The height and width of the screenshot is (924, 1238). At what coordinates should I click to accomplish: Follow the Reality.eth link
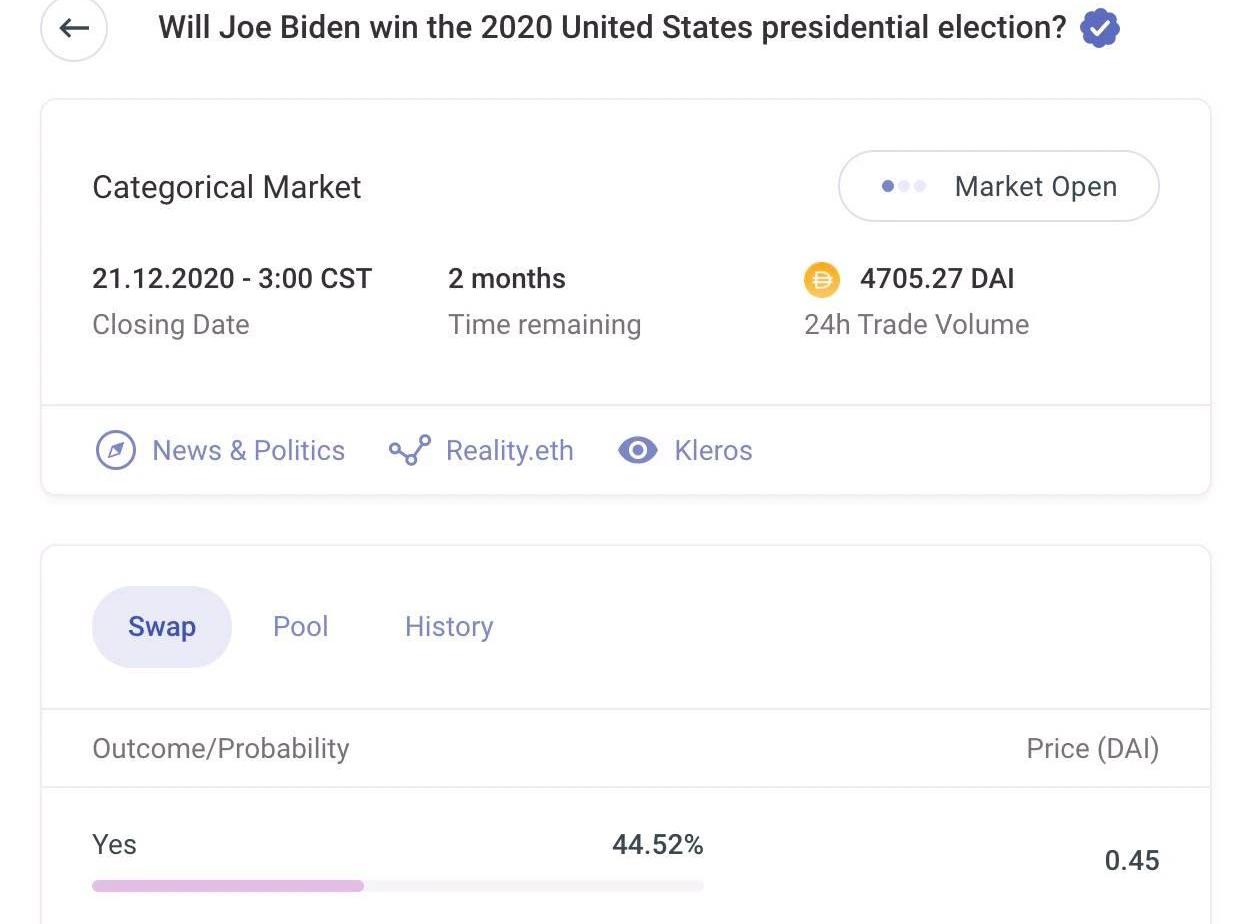coord(510,451)
